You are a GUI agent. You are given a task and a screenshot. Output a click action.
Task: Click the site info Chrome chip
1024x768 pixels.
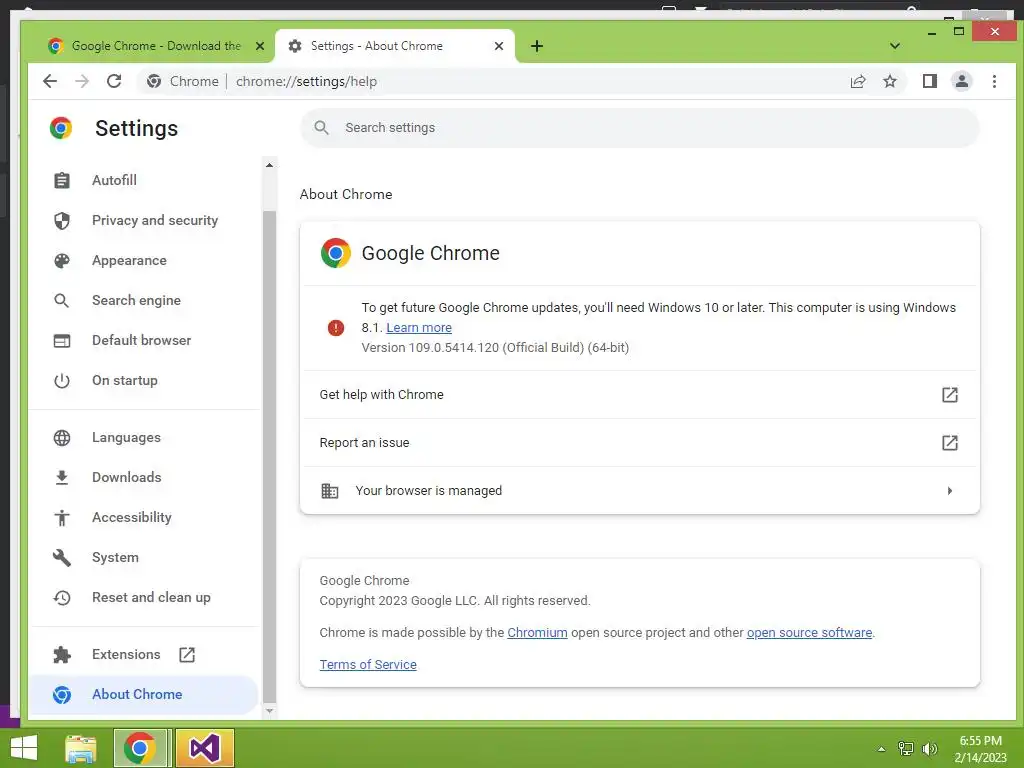click(183, 82)
